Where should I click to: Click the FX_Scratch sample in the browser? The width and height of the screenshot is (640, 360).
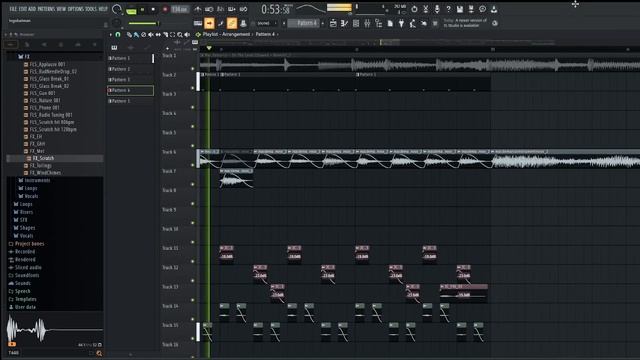coord(43,158)
